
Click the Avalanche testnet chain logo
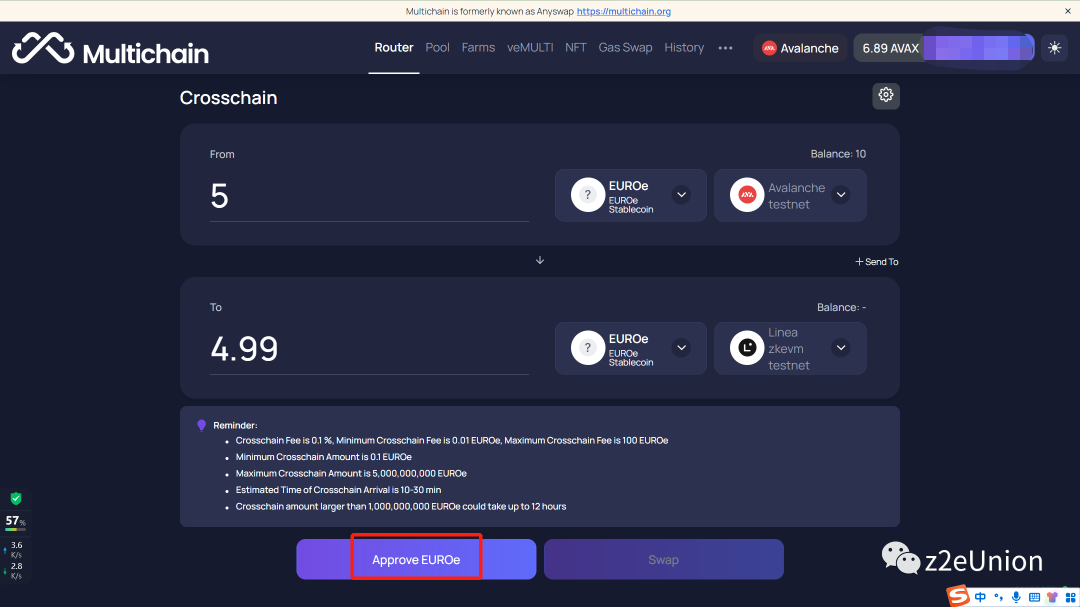(746, 195)
